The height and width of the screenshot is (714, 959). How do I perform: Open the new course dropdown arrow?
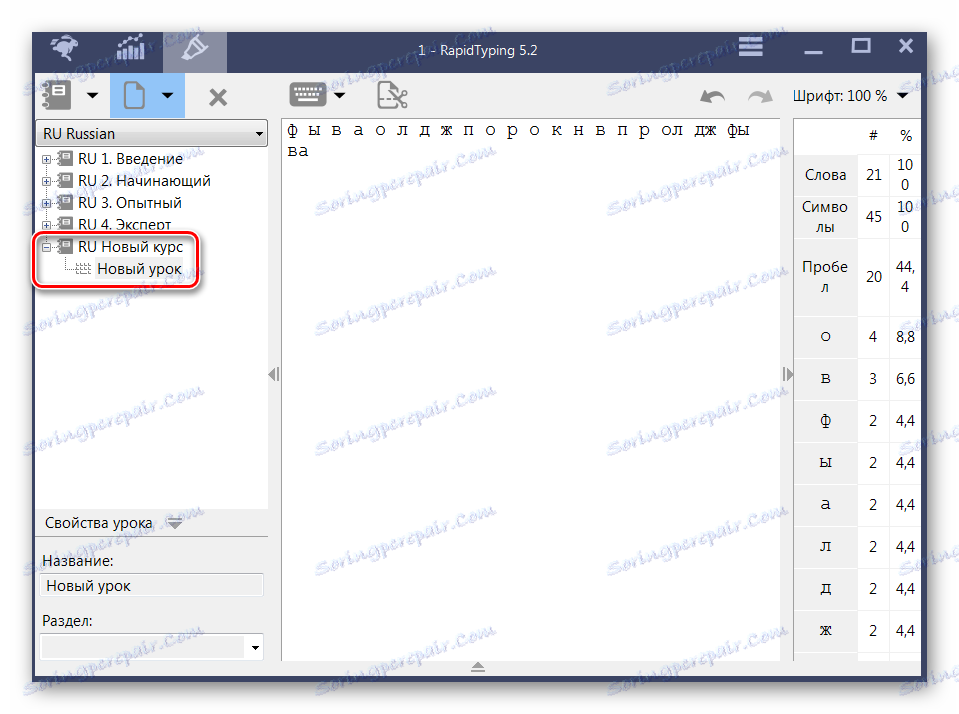[92, 95]
